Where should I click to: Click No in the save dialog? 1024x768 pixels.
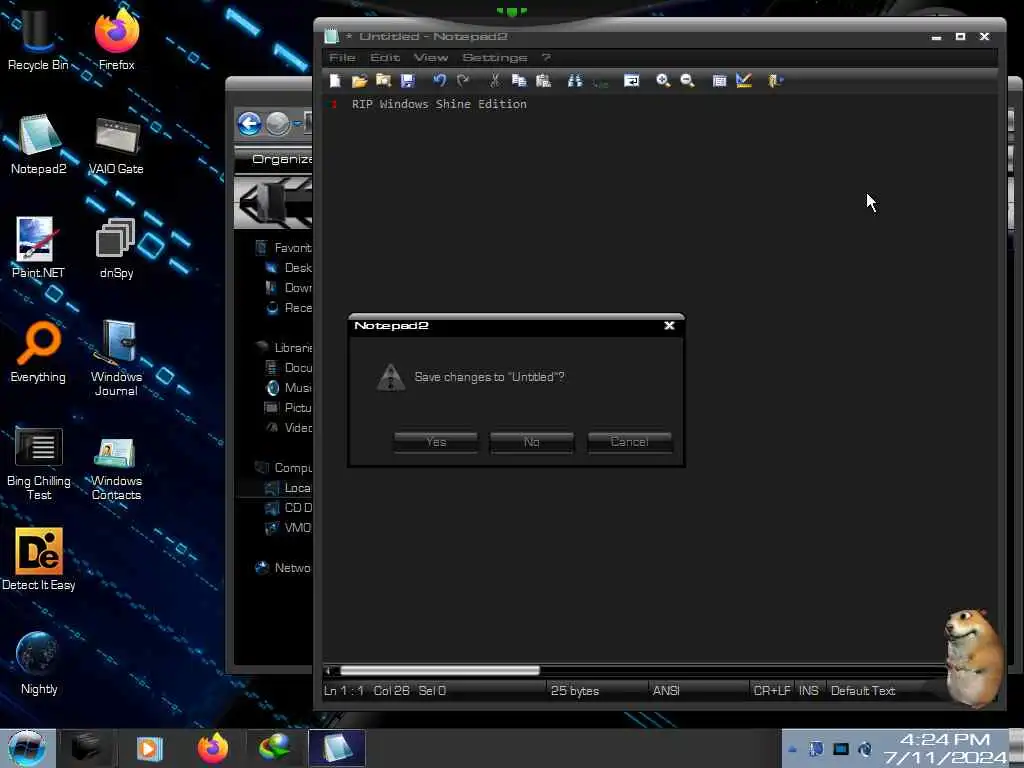pyautogui.click(x=532, y=442)
